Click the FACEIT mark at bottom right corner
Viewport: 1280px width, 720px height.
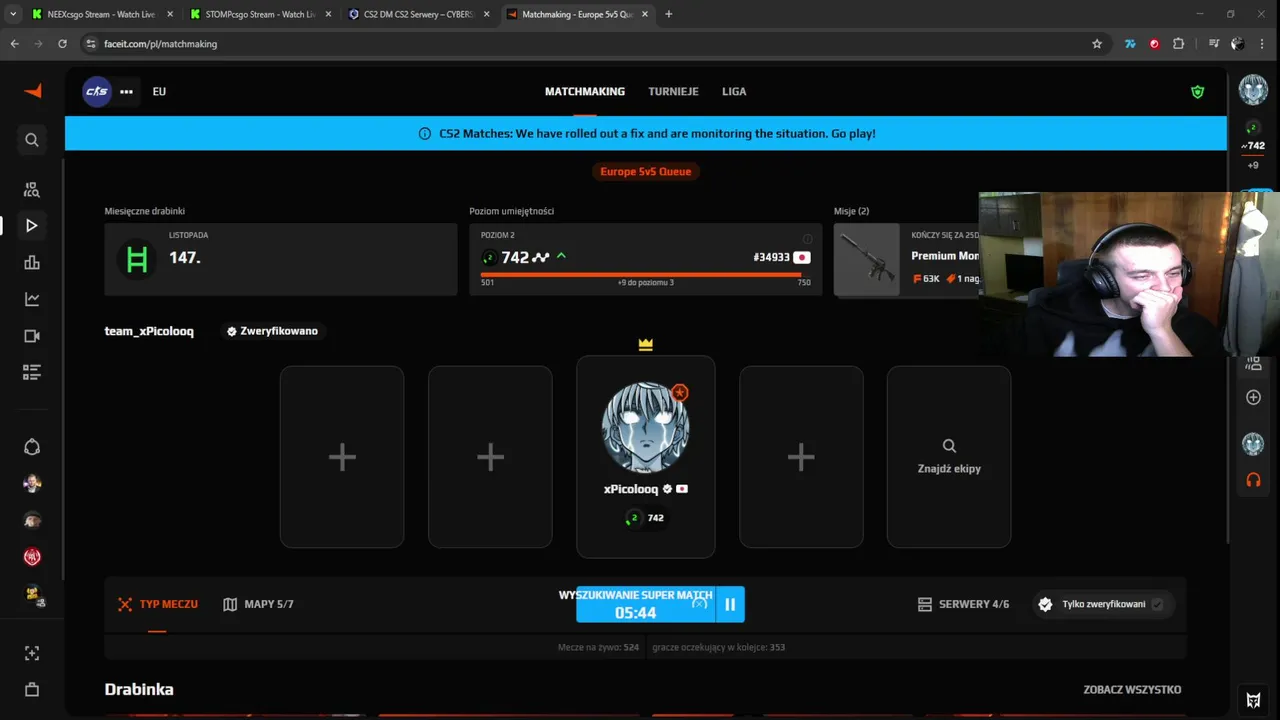pos(1253,699)
